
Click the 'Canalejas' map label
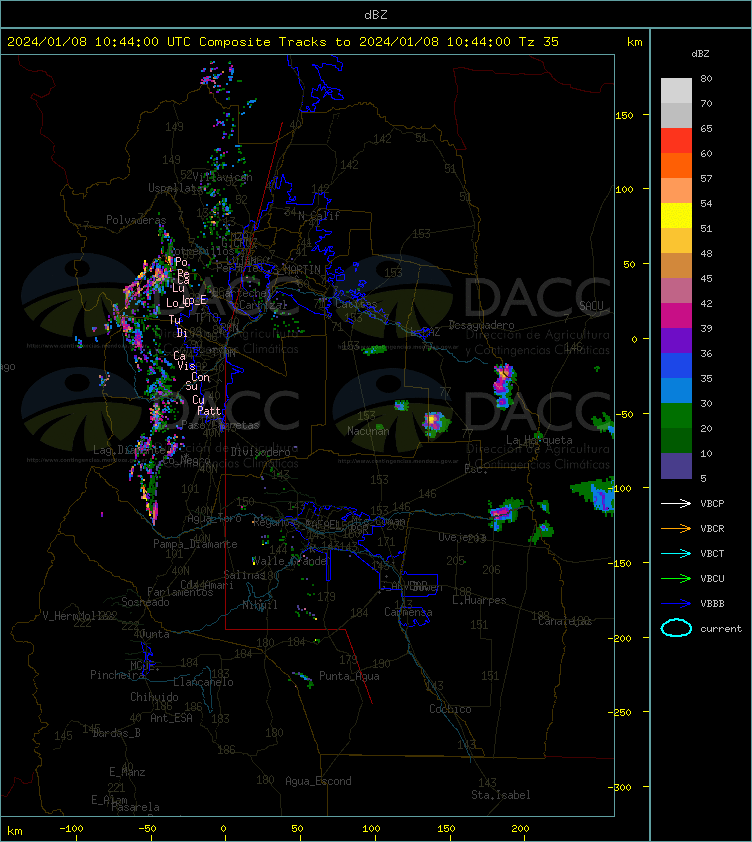tap(565, 621)
